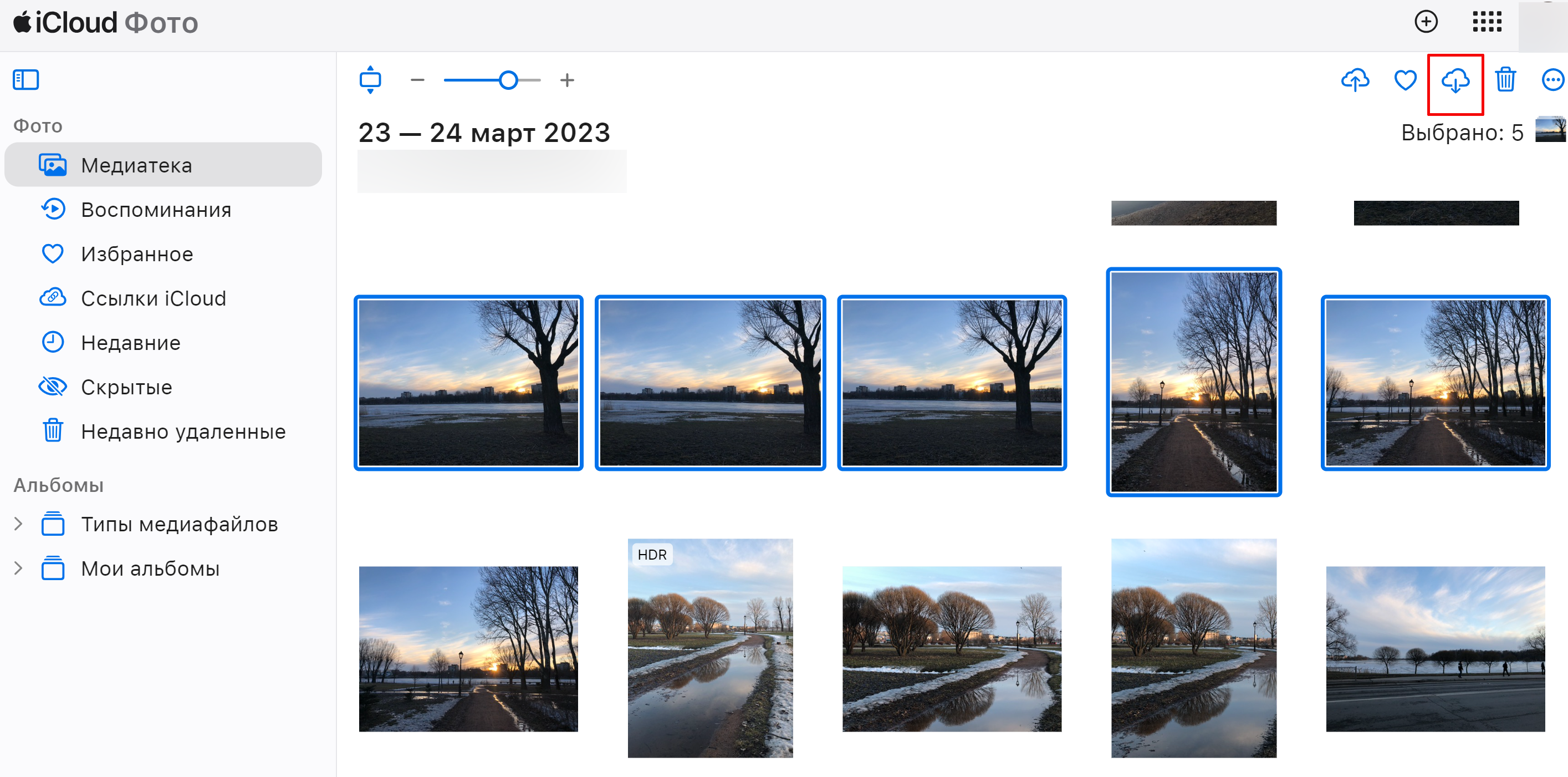Click the HDR badge on the puddle photo

[x=652, y=554]
